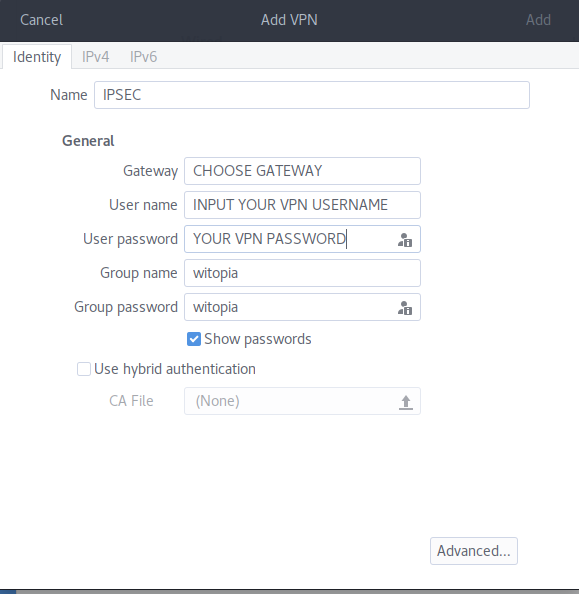579x594 pixels.
Task: Click the Add VPN title in header
Action: click(x=289, y=20)
